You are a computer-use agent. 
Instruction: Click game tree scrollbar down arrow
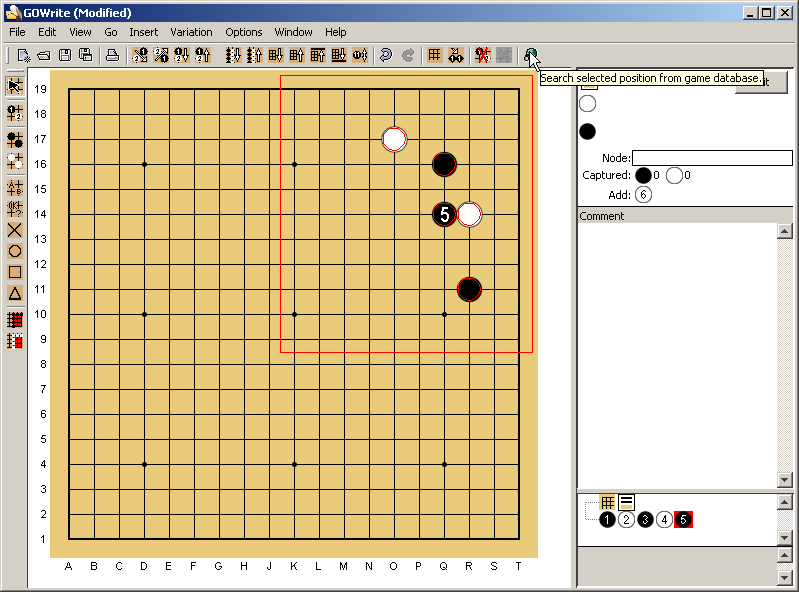(785, 537)
